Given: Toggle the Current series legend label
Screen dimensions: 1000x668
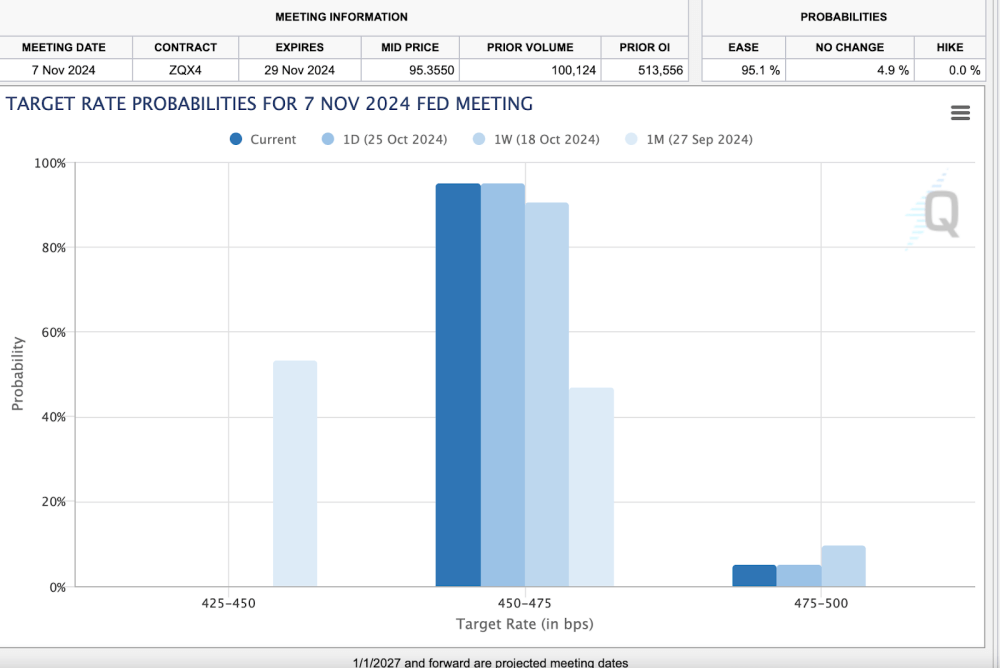Looking at the screenshot, I should pyautogui.click(x=273, y=140).
